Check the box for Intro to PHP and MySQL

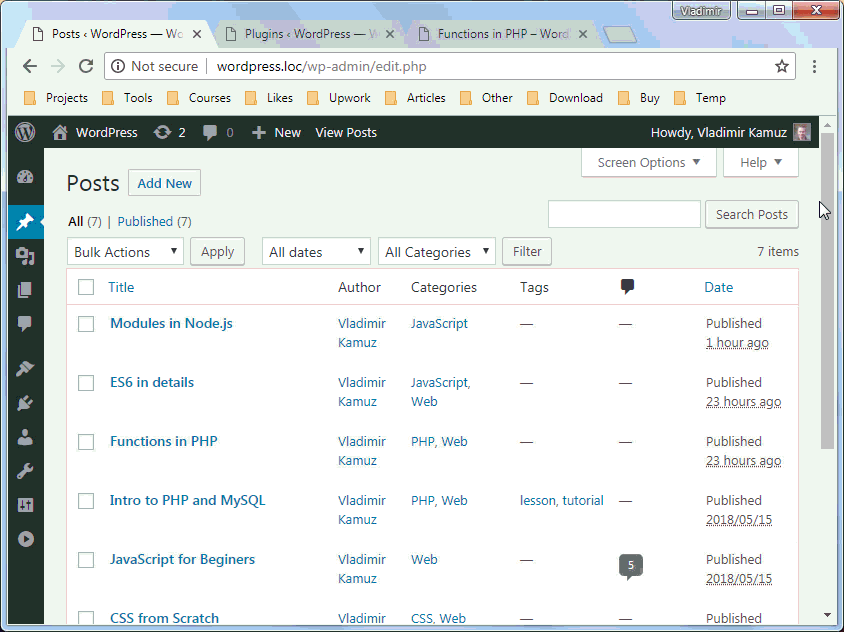point(86,501)
